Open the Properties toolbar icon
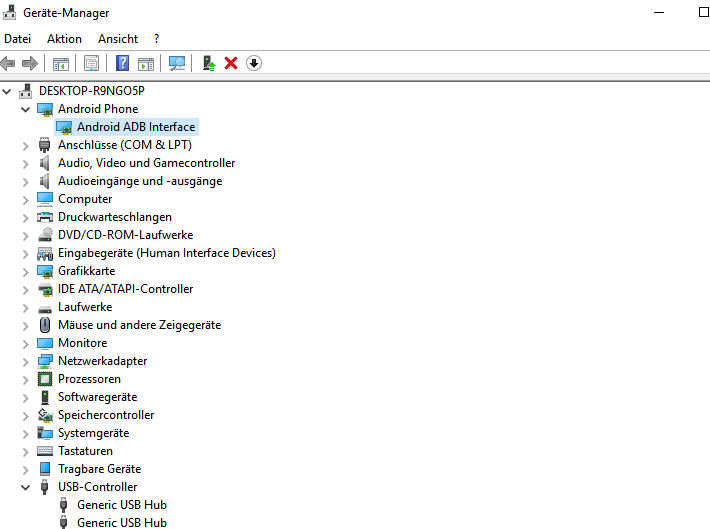The image size is (710, 529). point(91,63)
